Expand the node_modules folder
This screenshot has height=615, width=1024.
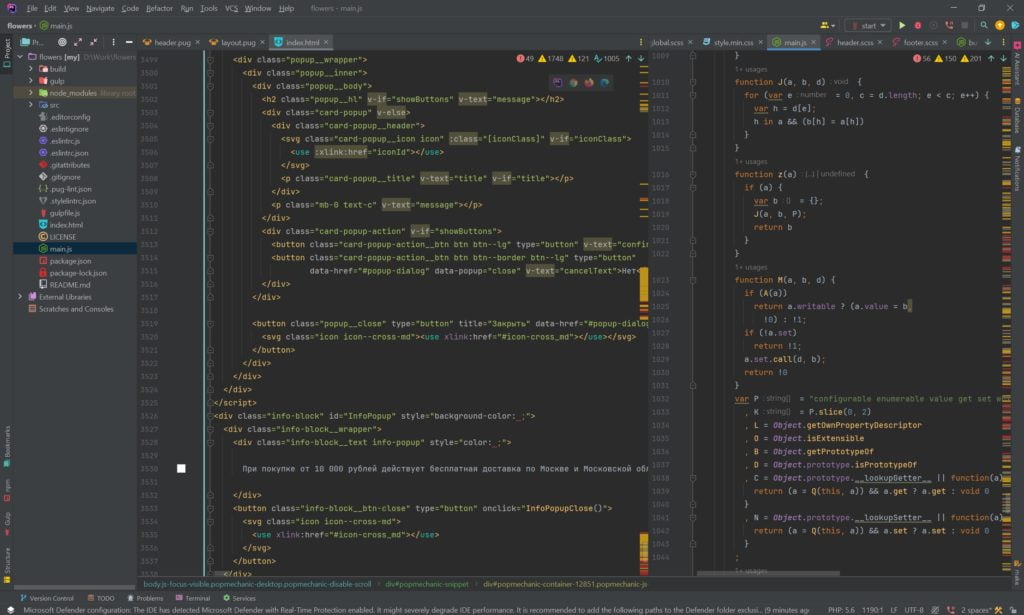32,93
